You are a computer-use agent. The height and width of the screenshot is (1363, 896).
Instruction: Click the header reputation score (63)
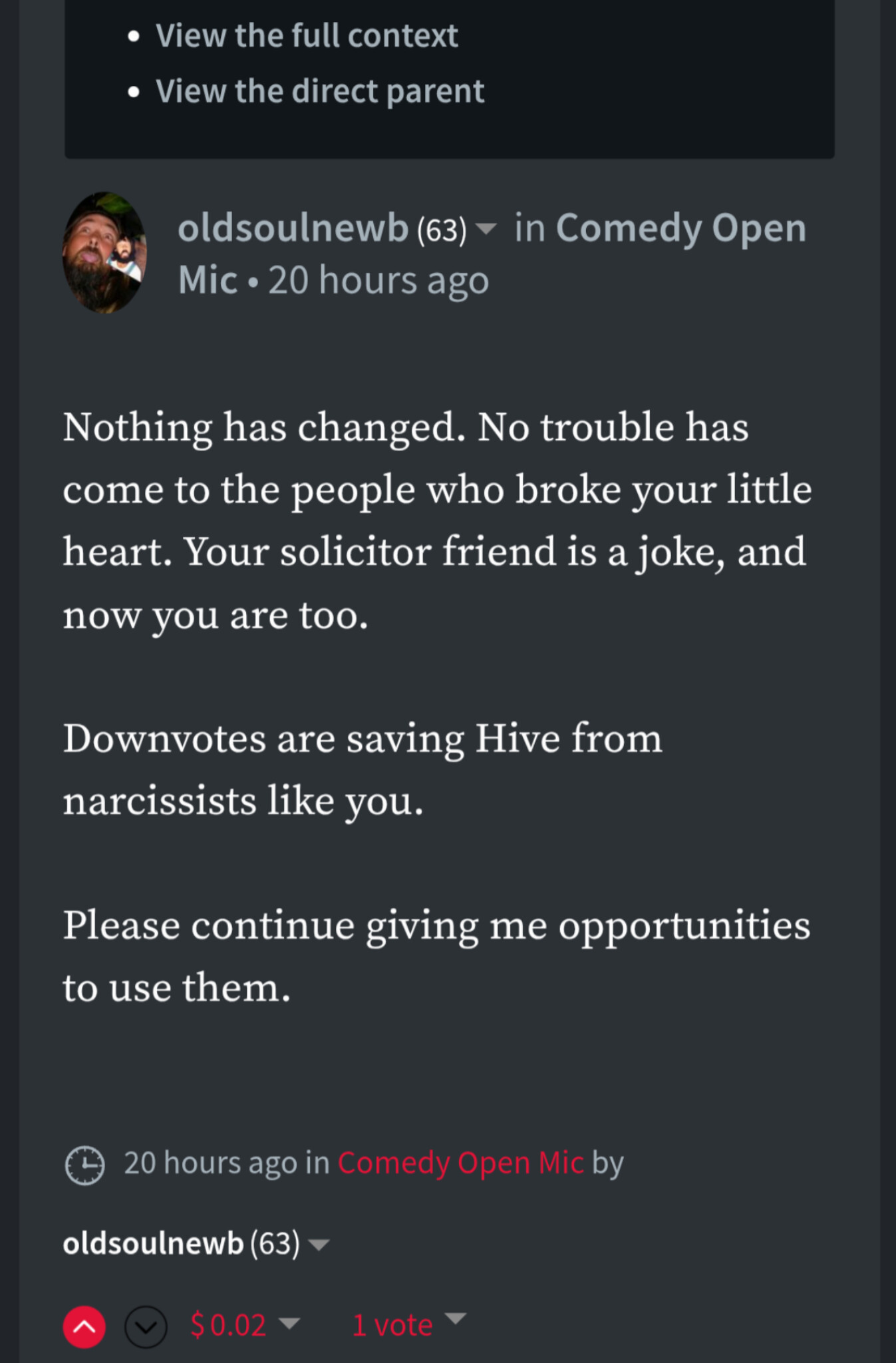tap(442, 231)
